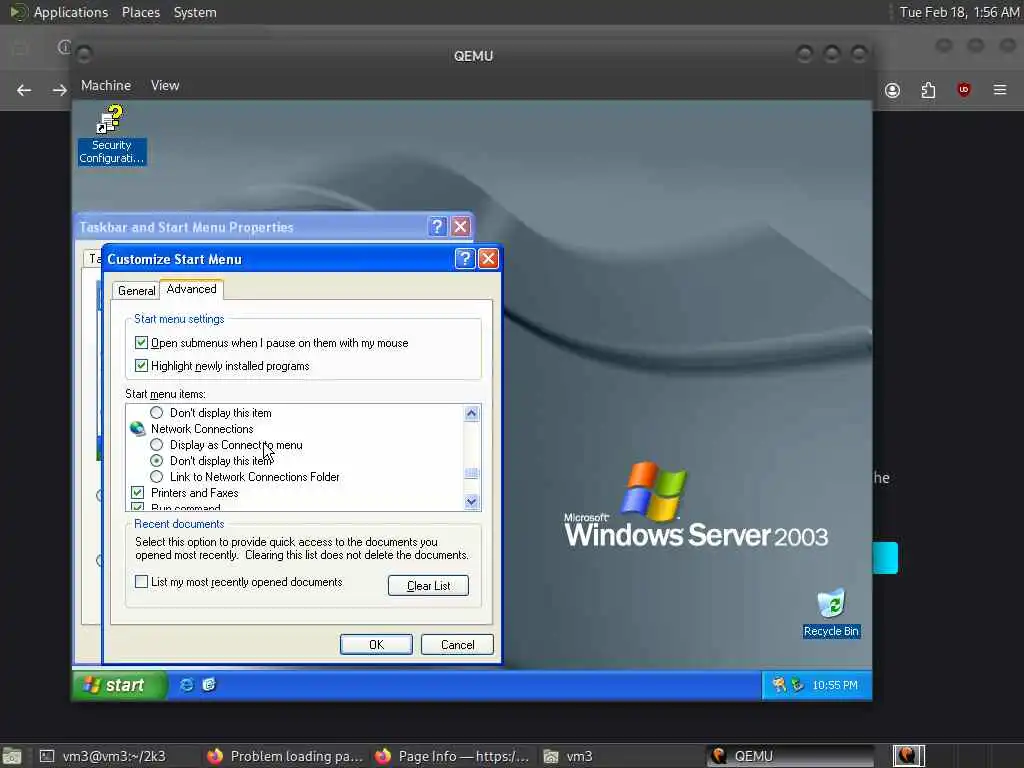This screenshot has width=1024, height=768.
Task: Toggle the Run command checkbox
Action: tap(137, 507)
